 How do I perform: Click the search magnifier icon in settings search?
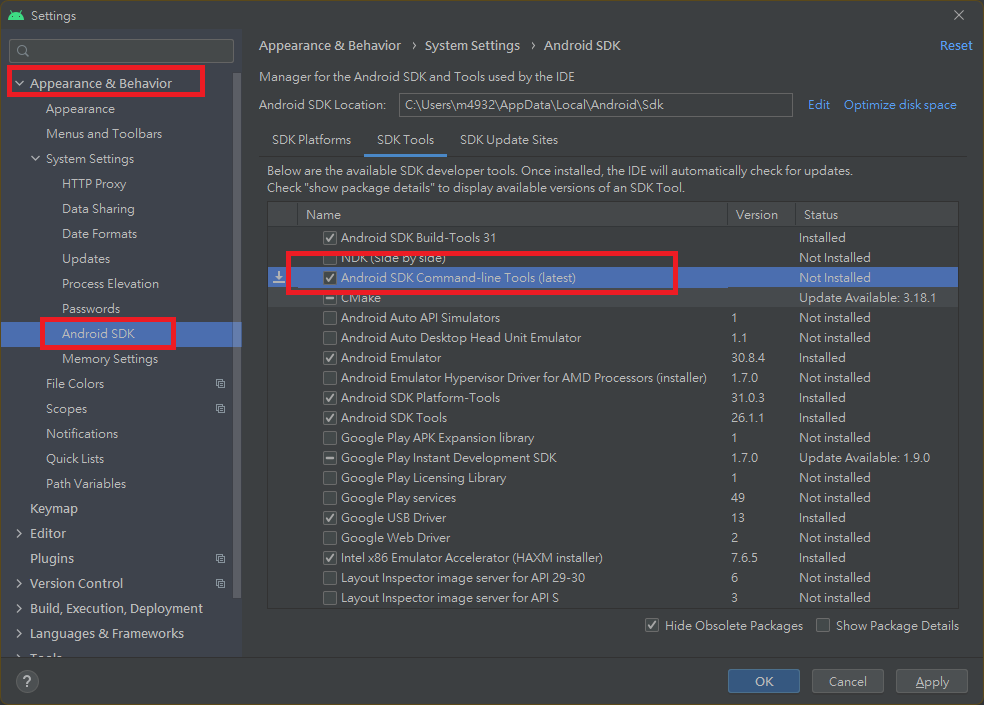pos(23,51)
